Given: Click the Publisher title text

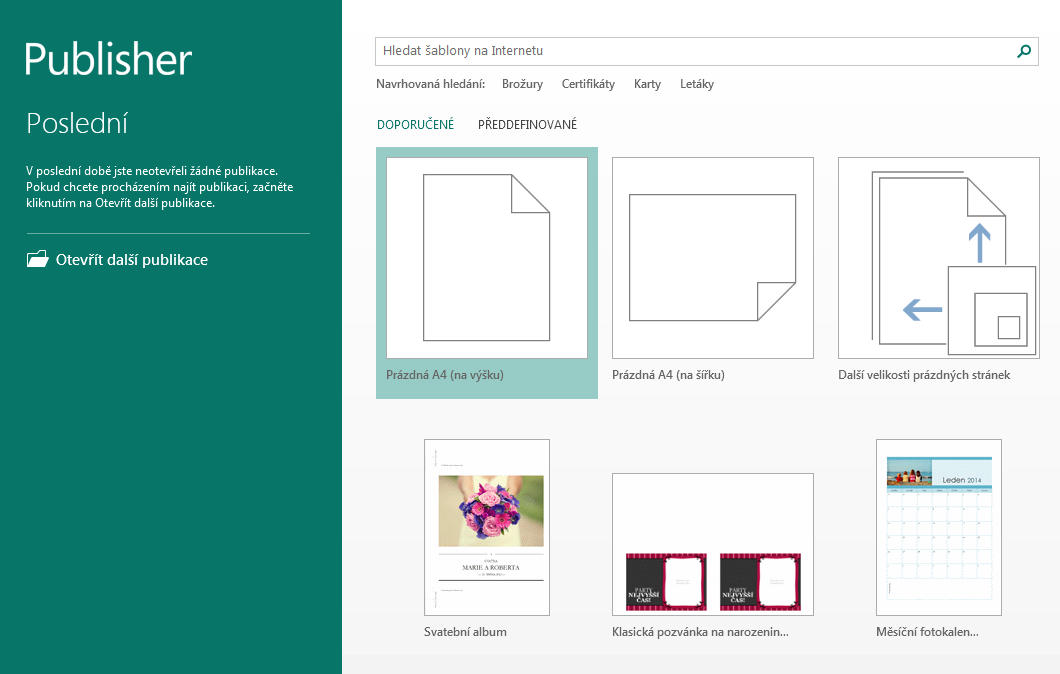Looking at the screenshot, I should [108, 59].
